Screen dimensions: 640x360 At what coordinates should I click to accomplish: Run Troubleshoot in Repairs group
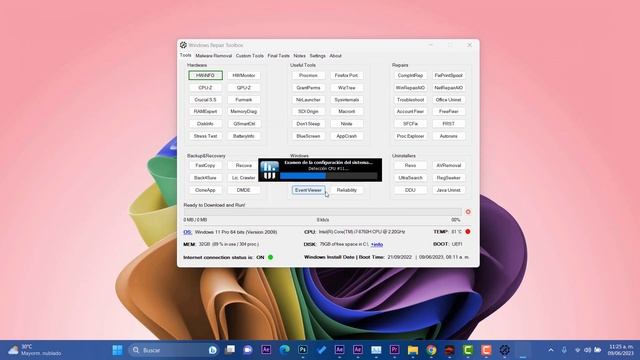point(410,100)
